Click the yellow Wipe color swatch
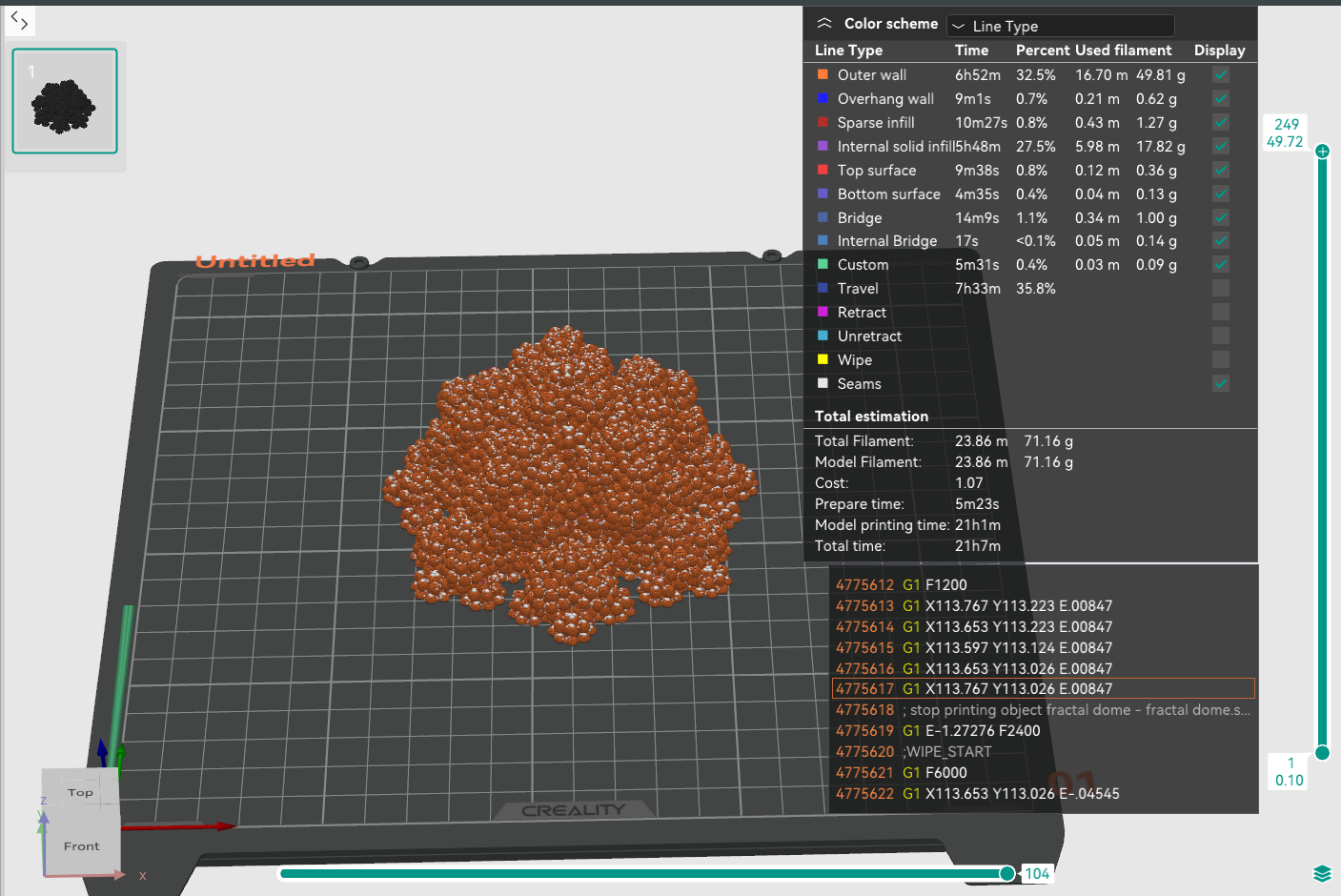 pyautogui.click(x=823, y=359)
